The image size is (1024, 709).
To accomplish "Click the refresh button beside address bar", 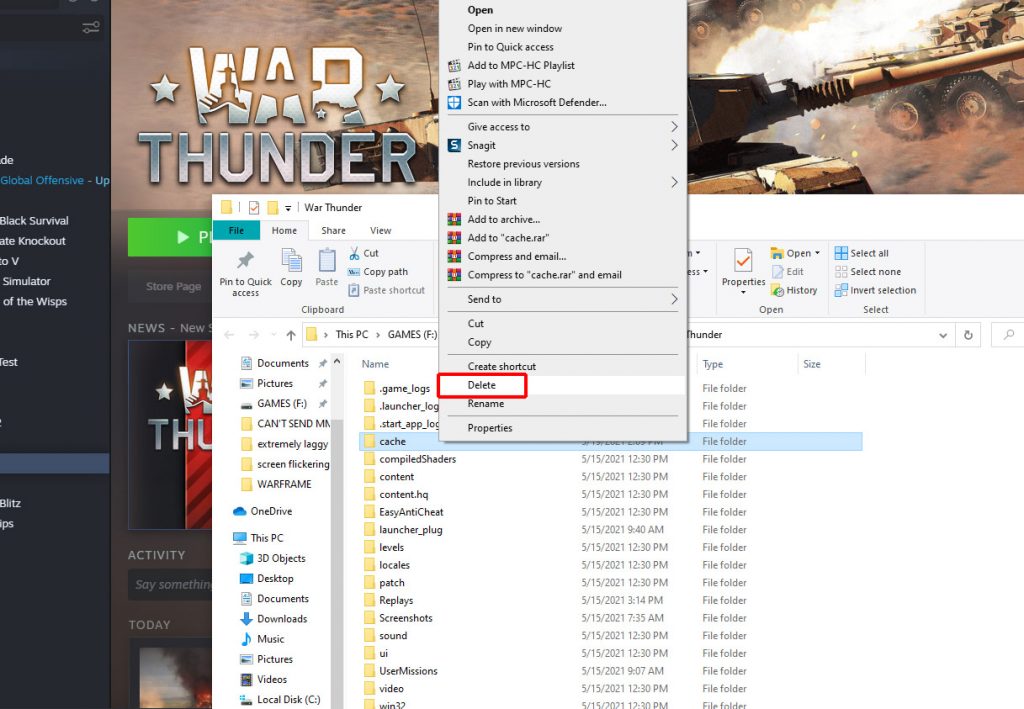I will [968, 335].
